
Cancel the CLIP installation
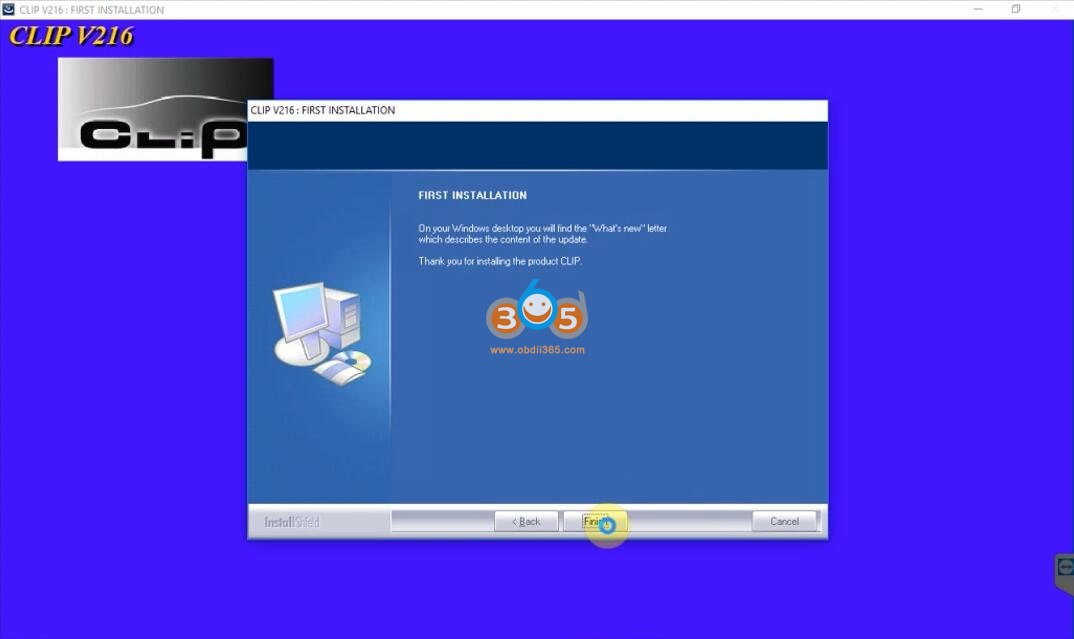pos(784,521)
